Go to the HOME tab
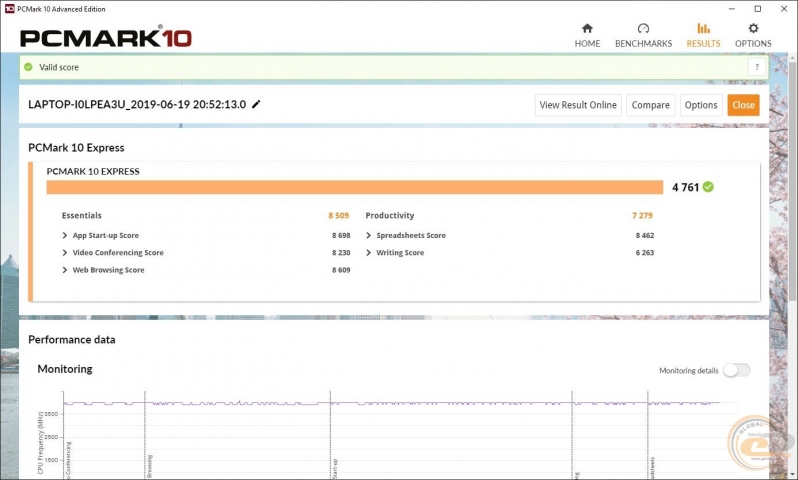The image size is (798, 480). pyautogui.click(x=587, y=36)
